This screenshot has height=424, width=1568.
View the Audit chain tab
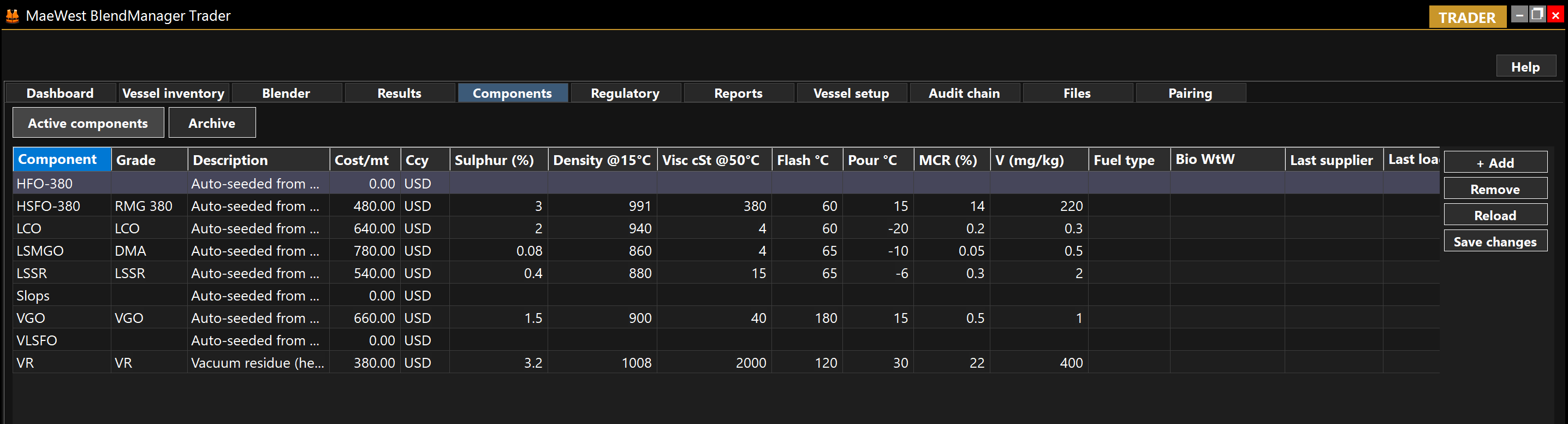964,93
